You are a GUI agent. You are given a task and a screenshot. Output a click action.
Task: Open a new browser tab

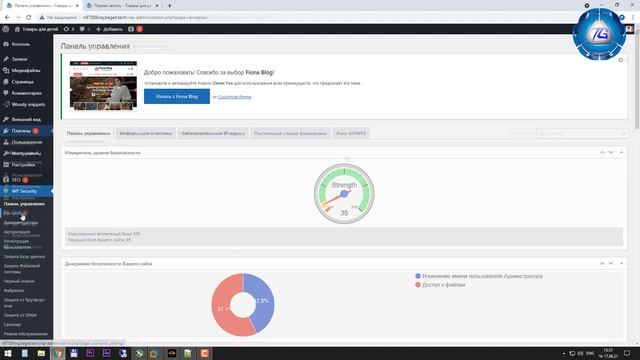[x=169, y=6]
